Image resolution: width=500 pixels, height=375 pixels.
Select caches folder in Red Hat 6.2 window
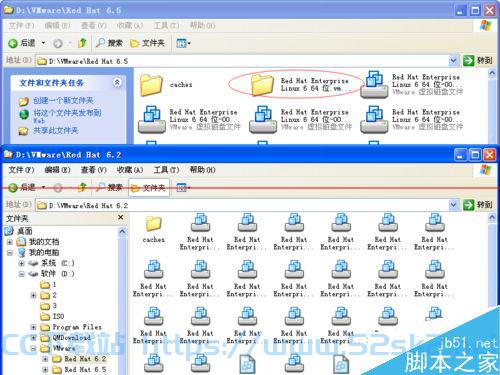pos(153,229)
